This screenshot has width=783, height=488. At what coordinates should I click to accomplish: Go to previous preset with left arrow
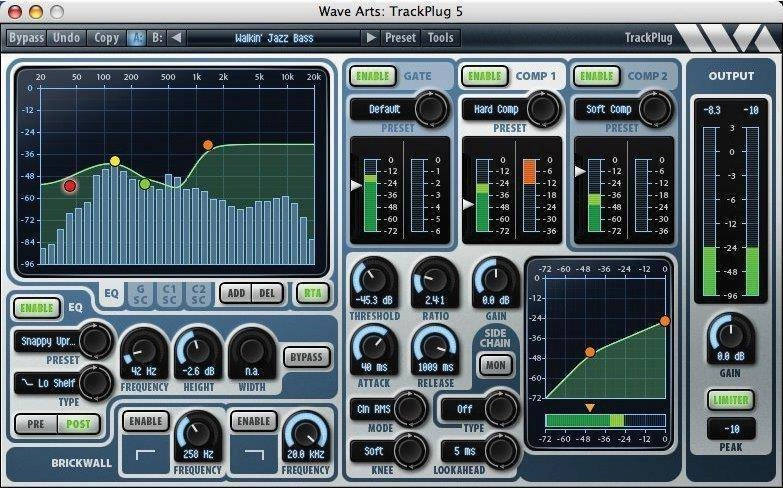tap(176, 38)
